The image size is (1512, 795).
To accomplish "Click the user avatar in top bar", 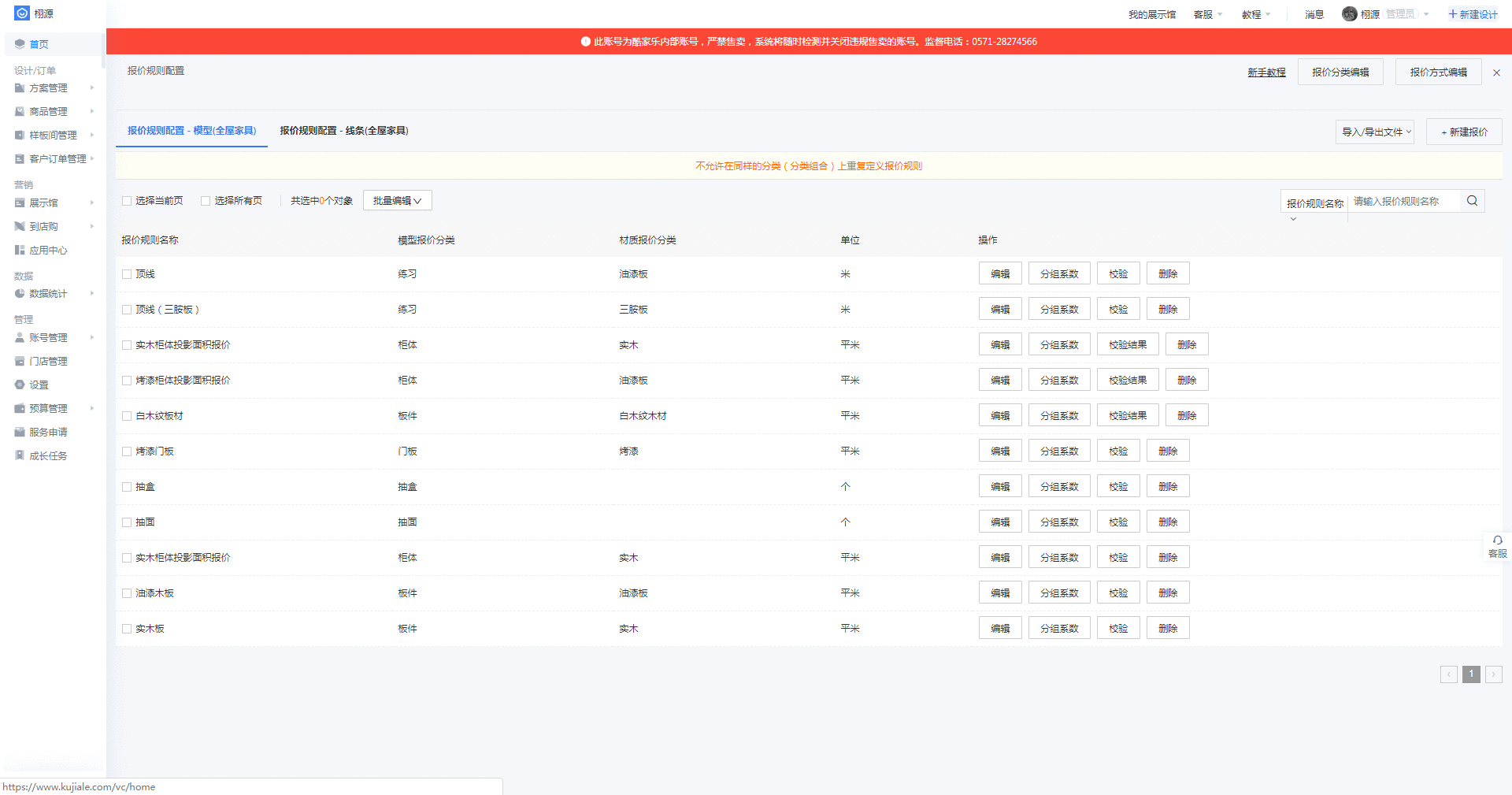I will point(1349,14).
